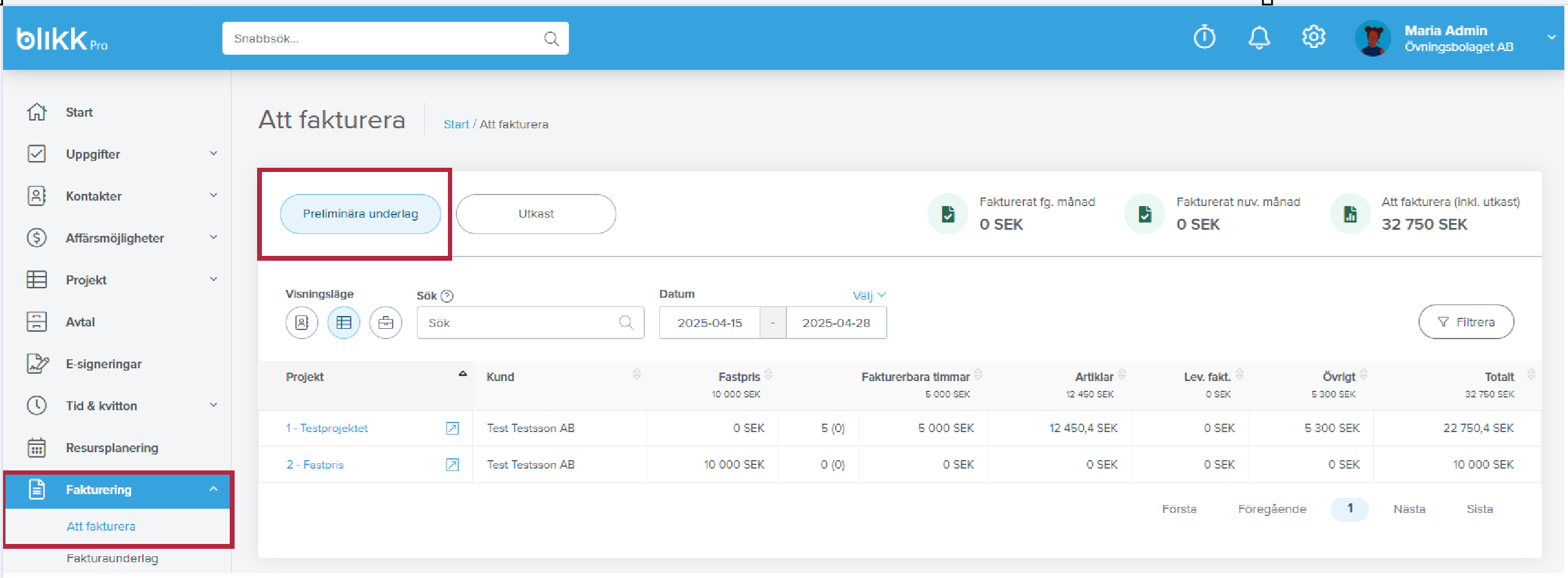Expand Projekt chevron
This screenshot has width=1568, height=578.
(213, 279)
